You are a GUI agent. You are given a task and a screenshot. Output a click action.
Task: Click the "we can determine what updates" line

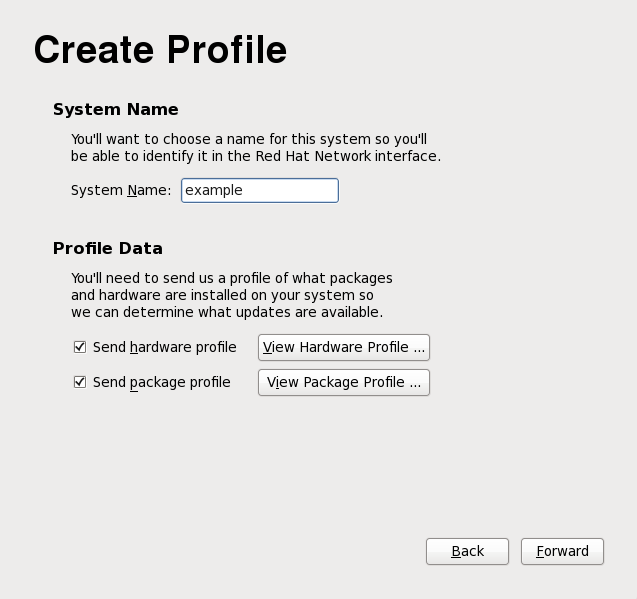(x=226, y=312)
